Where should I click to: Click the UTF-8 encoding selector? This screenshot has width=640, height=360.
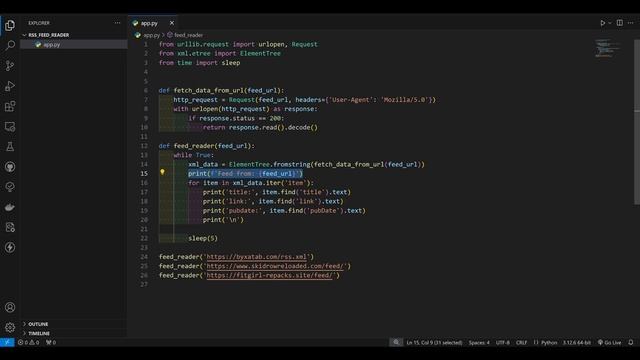502,342
